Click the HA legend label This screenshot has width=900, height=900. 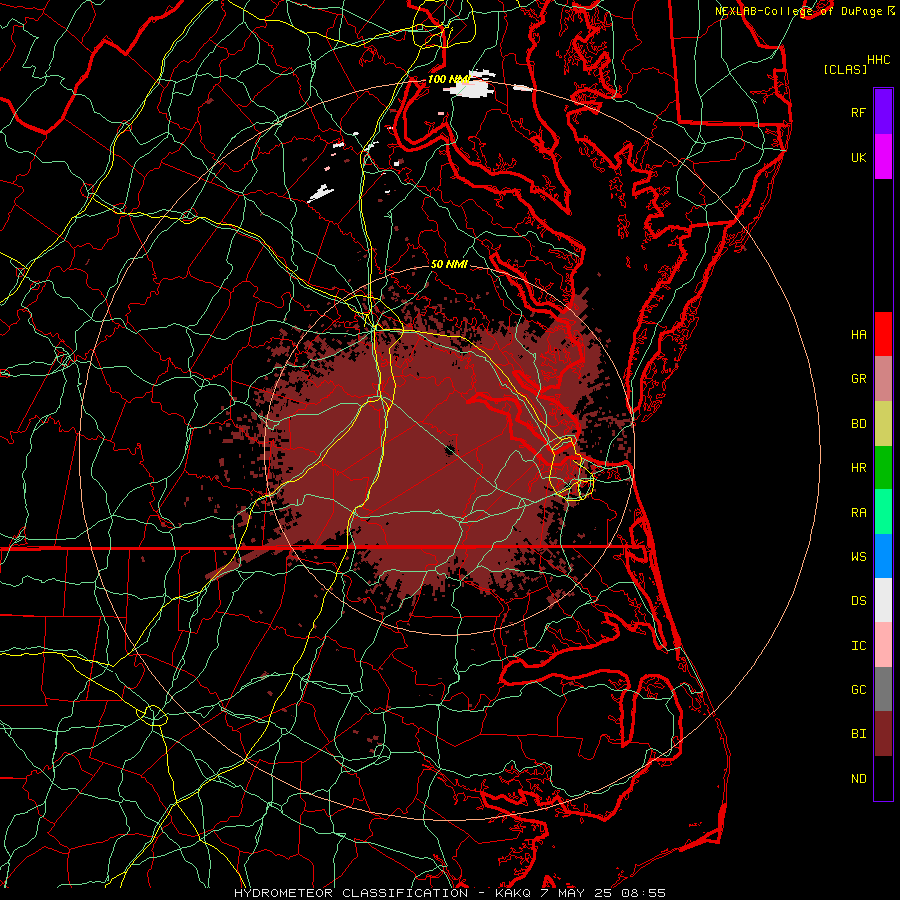pos(858,335)
